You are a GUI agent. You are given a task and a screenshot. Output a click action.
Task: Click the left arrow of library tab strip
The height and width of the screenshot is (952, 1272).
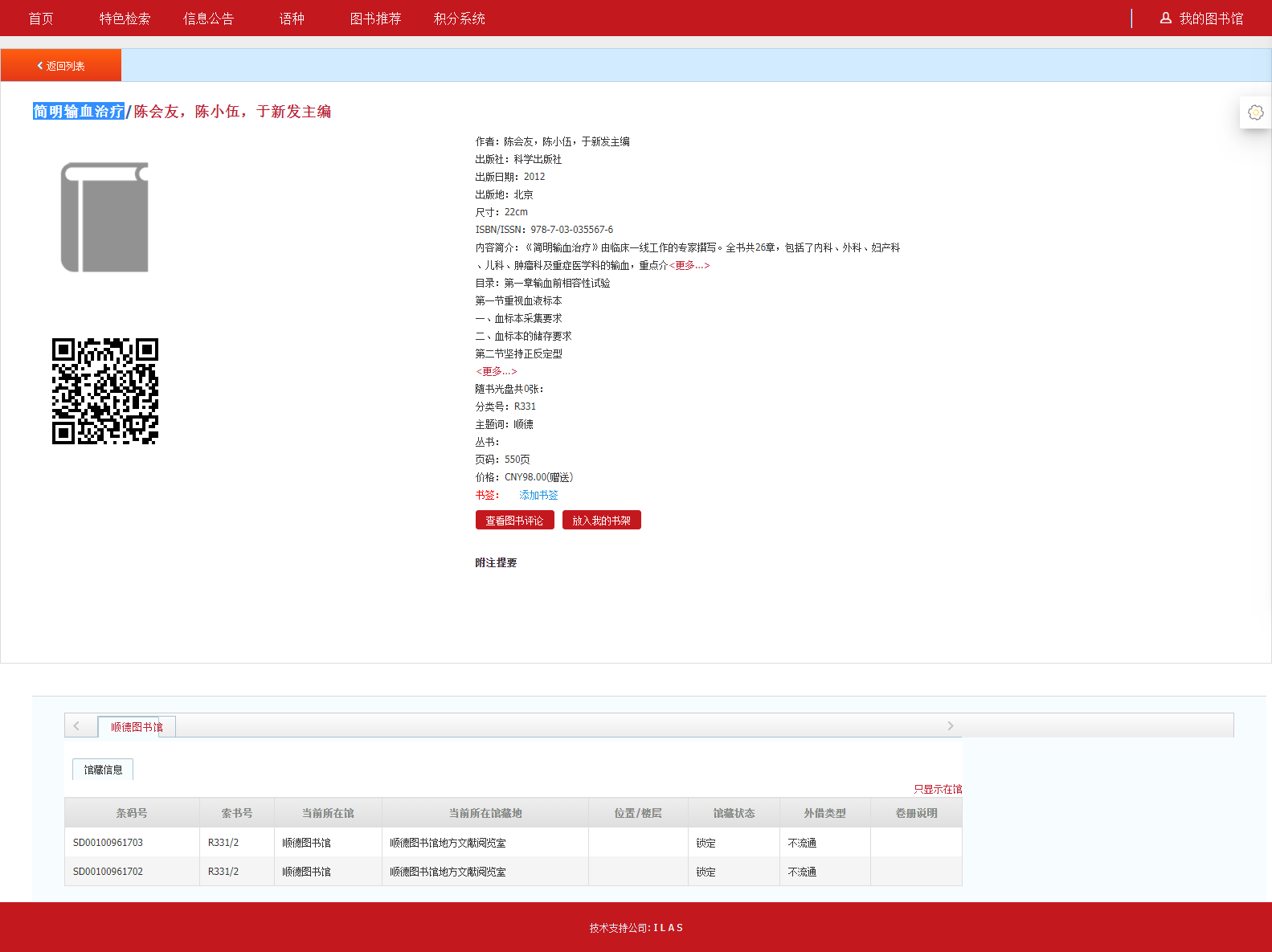(x=76, y=725)
